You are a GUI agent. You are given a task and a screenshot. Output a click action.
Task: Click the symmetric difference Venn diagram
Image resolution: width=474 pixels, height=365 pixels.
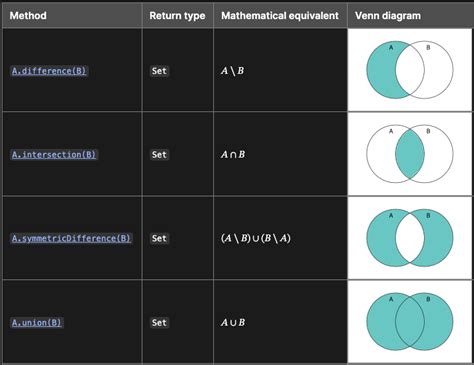pos(410,238)
